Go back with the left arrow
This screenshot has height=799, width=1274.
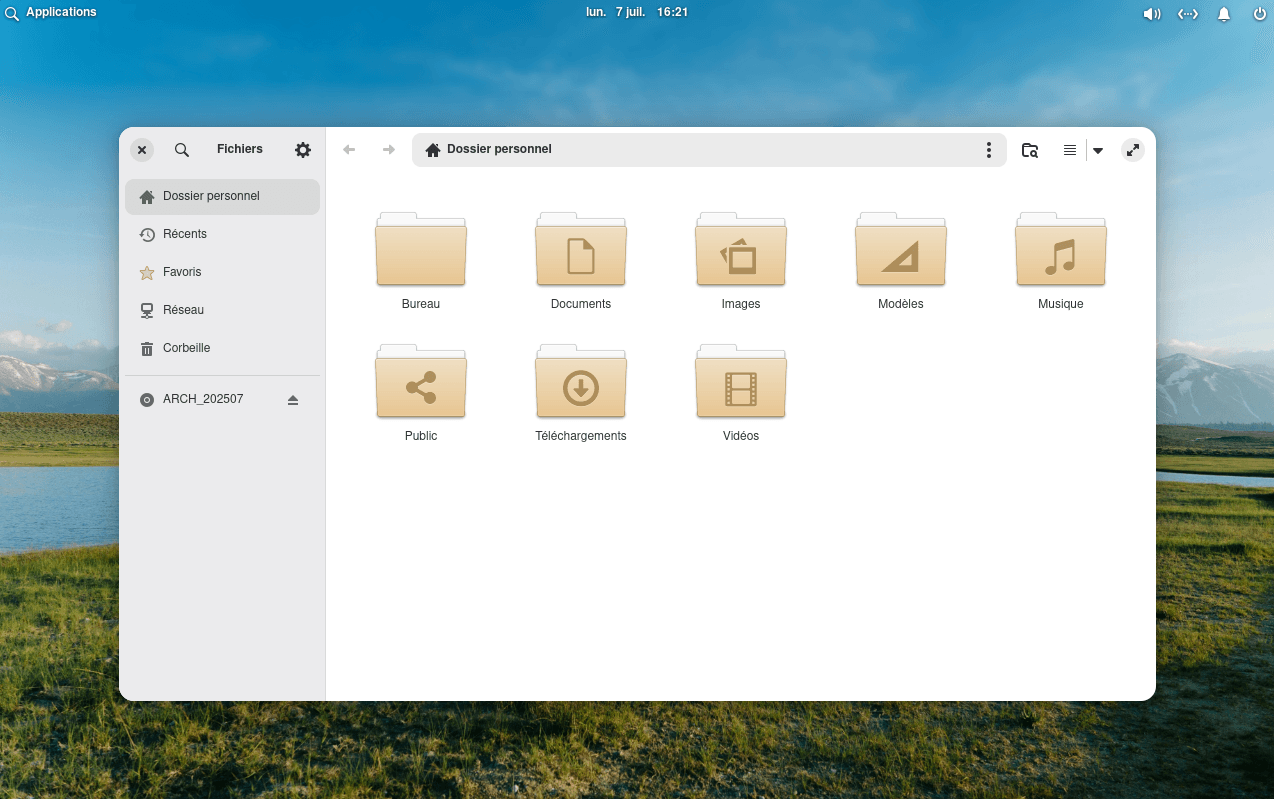(x=349, y=150)
